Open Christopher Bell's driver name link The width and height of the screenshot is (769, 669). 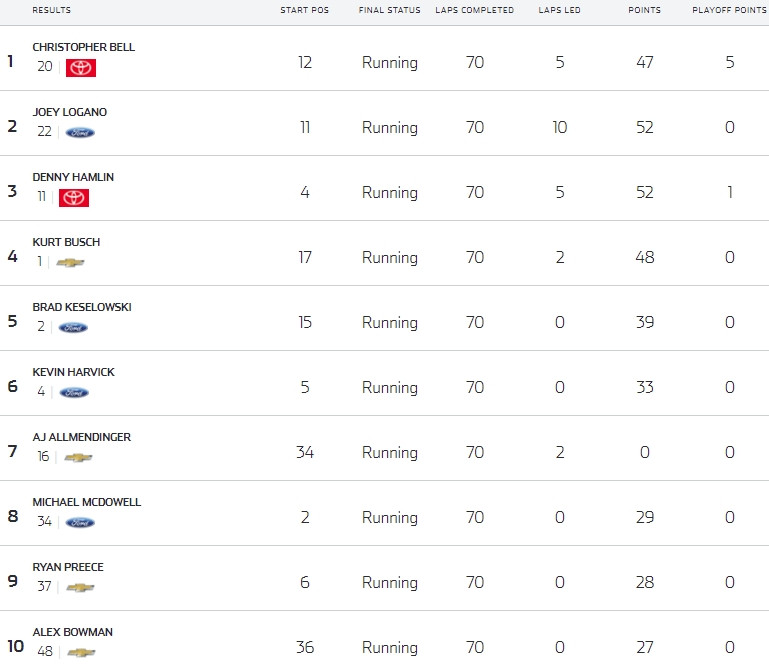click(84, 47)
